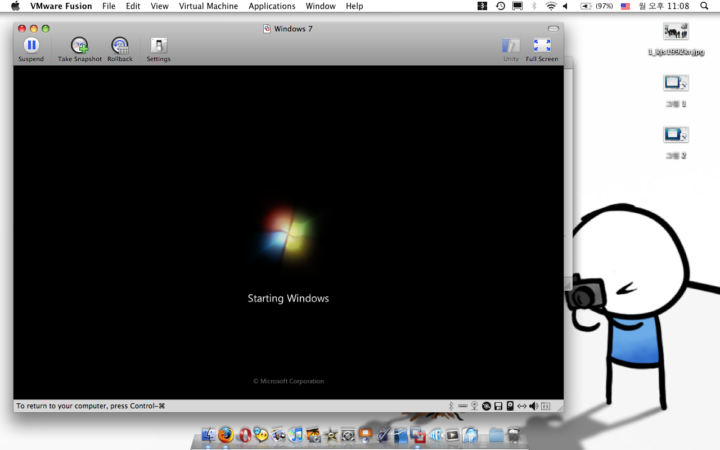Viewport: 720px width, 450px height.
Task: Open the View menu
Action: 159,6
